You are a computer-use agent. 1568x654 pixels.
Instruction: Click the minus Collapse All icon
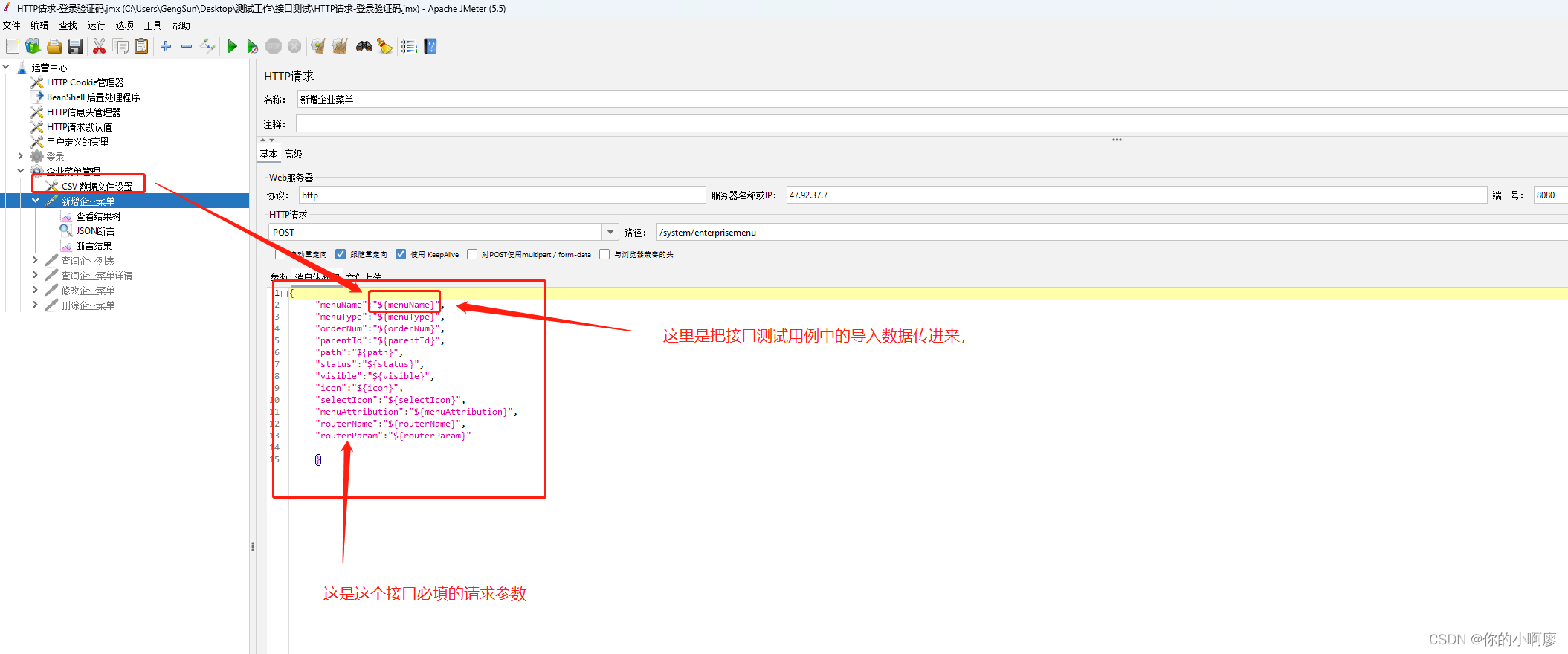point(187,46)
